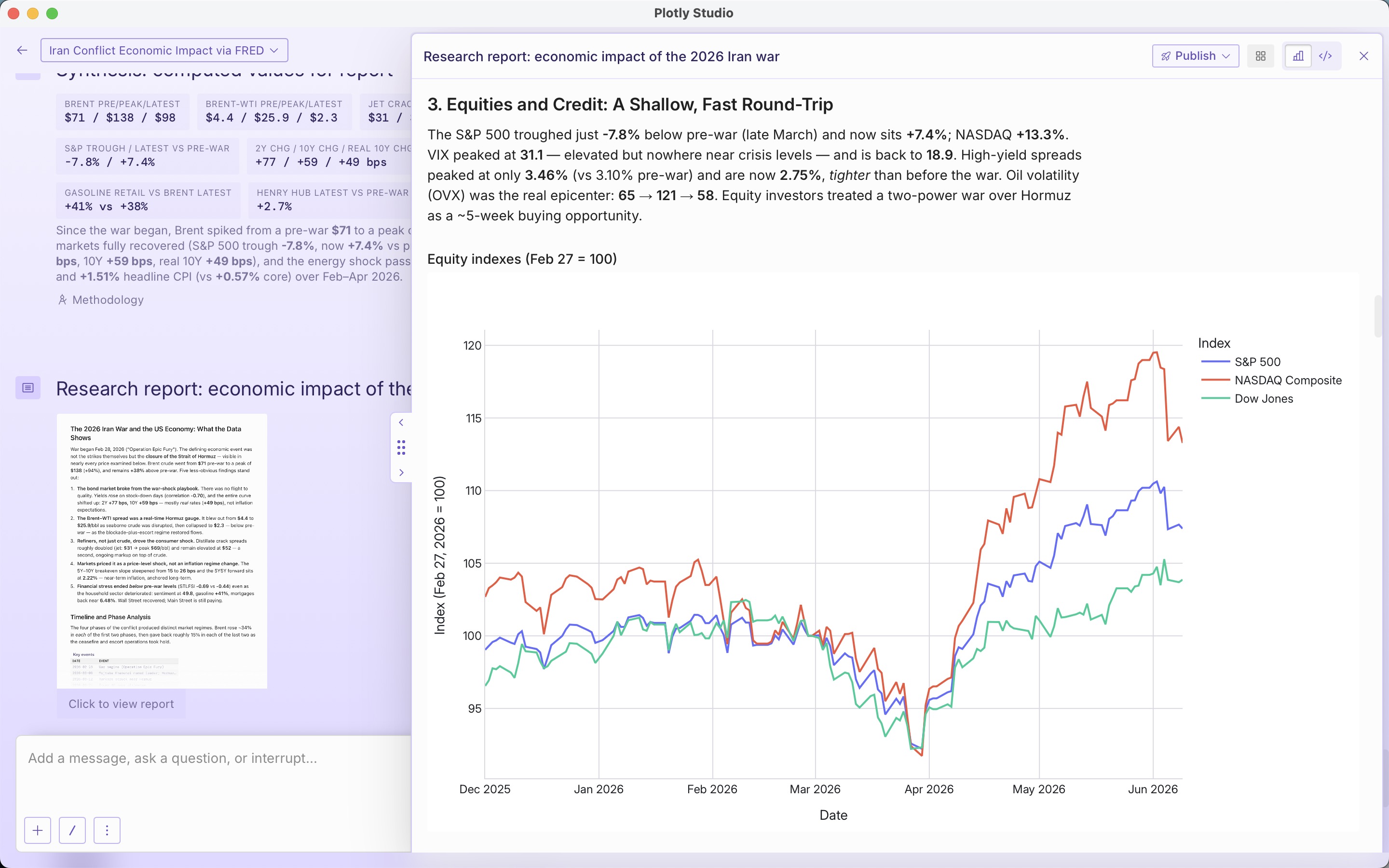Select the chart view toggle
This screenshot has height=868, width=1389.
point(1298,55)
